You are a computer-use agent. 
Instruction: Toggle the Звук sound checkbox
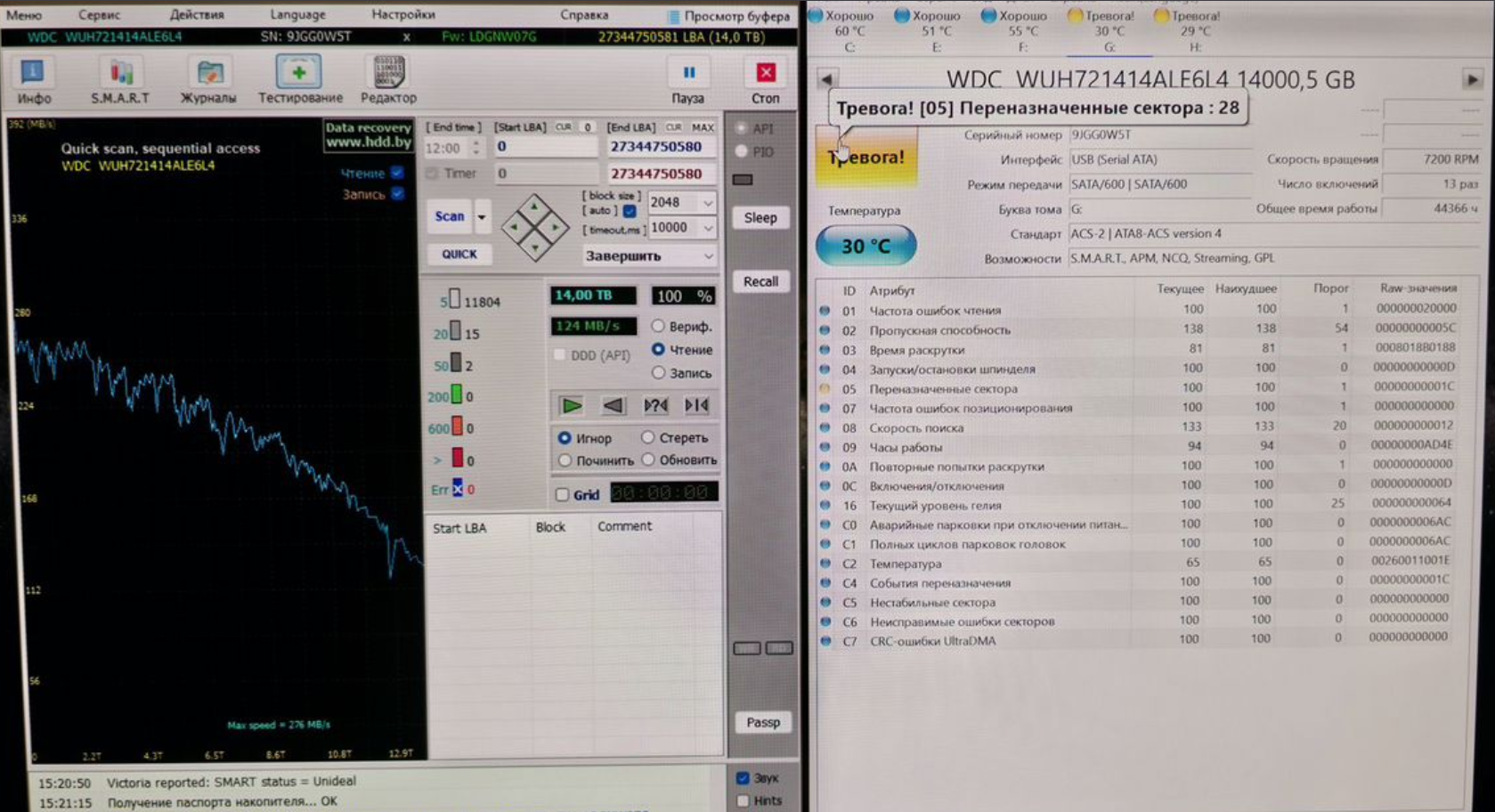tap(743, 778)
